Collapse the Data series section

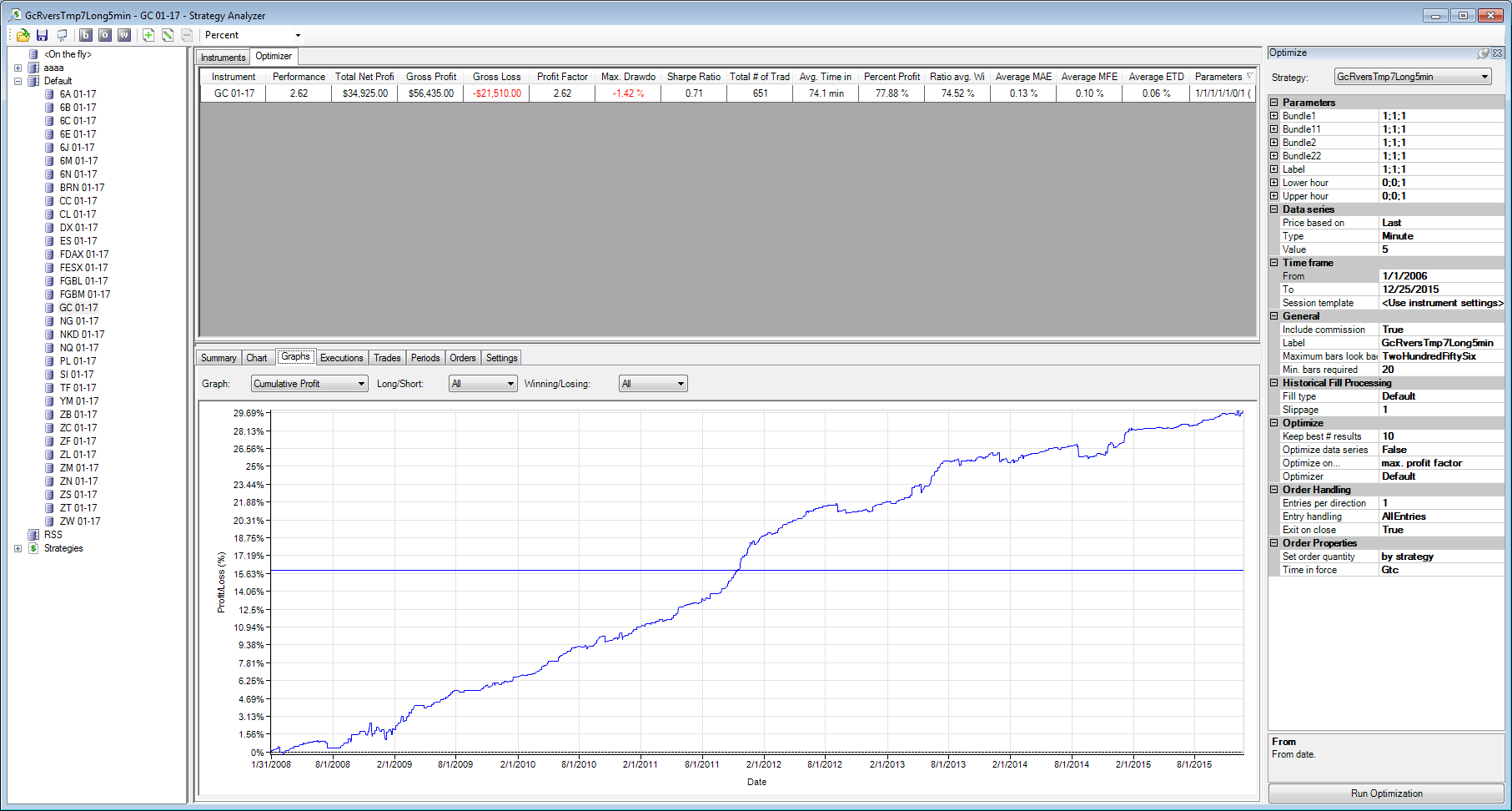(1274, 209)
